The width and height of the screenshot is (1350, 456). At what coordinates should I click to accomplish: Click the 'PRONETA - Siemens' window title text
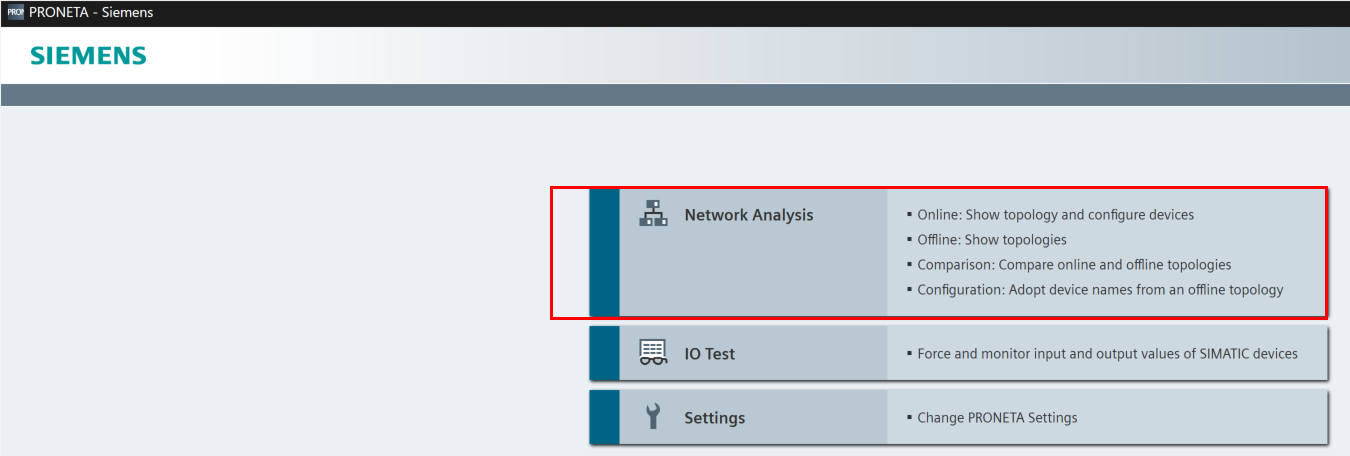coord(92,13)
